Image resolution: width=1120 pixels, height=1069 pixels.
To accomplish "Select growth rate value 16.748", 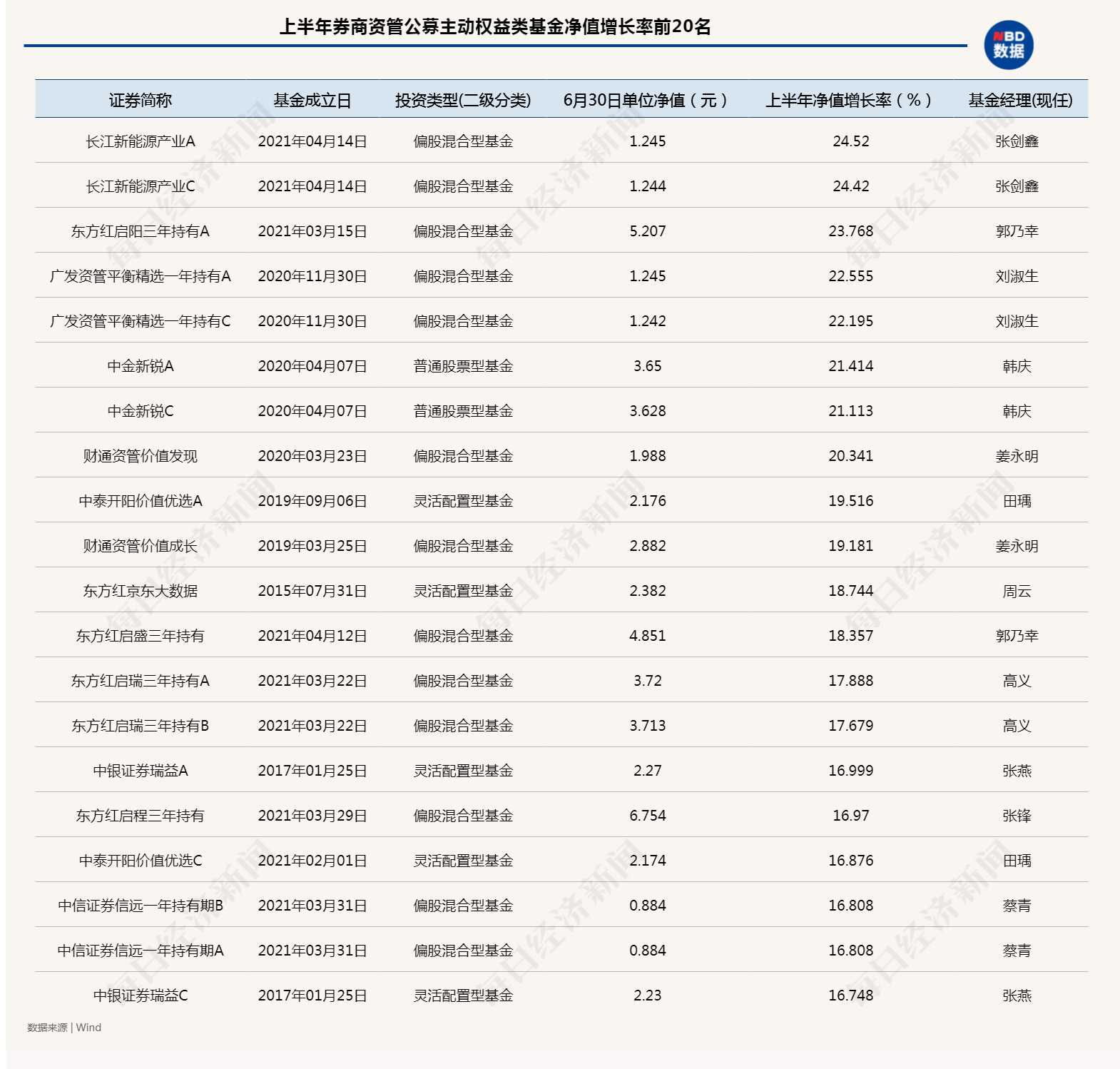I will (851, 995).
